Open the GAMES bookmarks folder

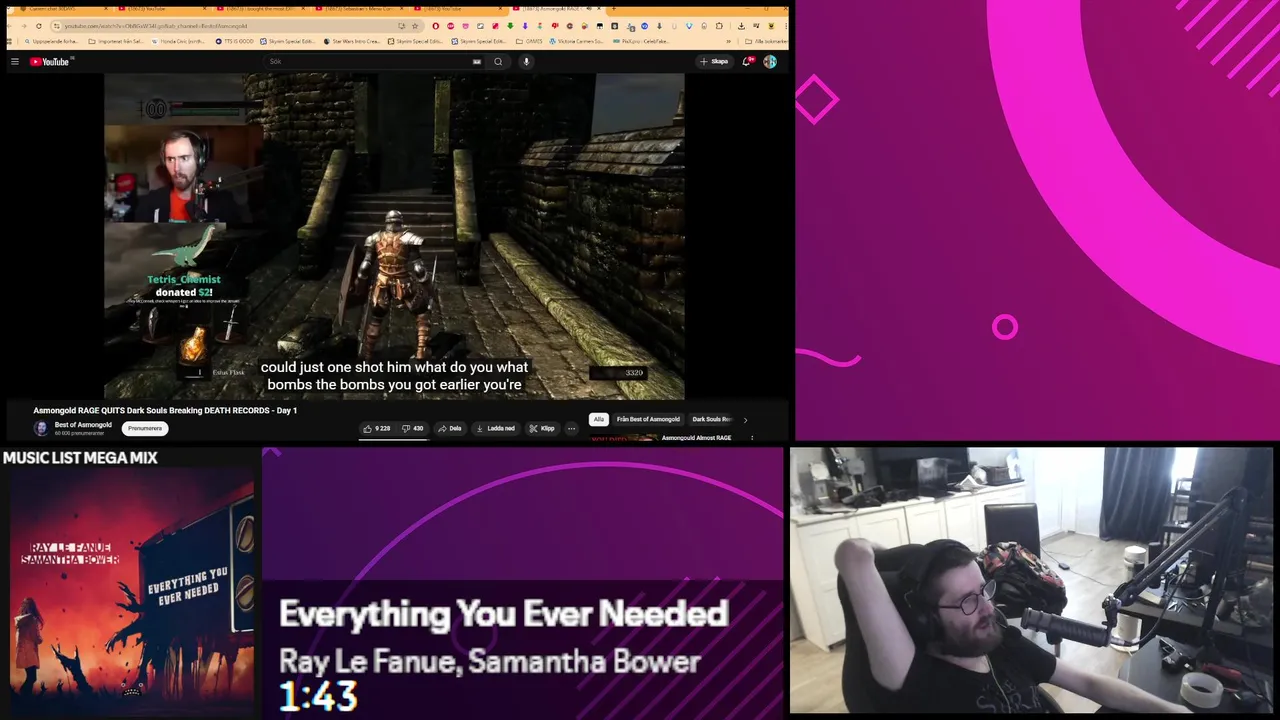click(530, 41)
